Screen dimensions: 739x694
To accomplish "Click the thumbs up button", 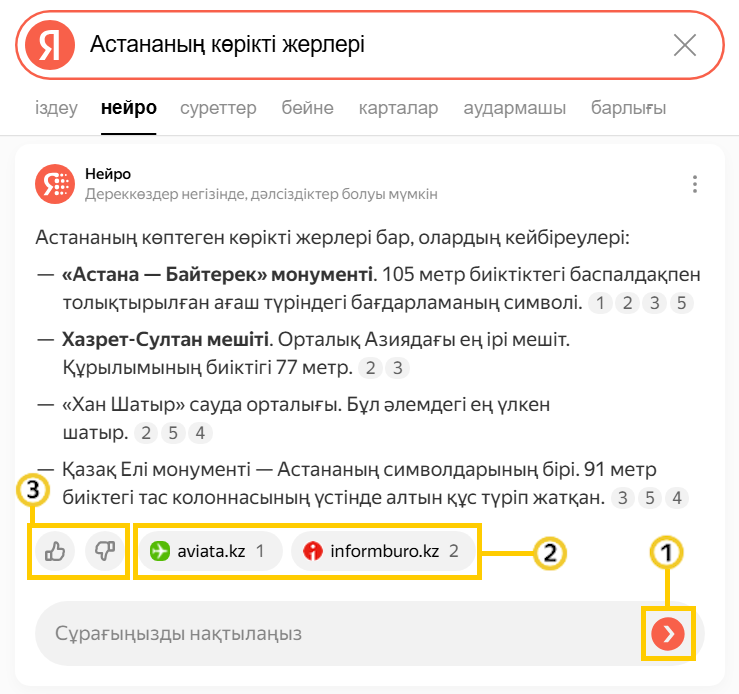I will (x=55, y=551).
